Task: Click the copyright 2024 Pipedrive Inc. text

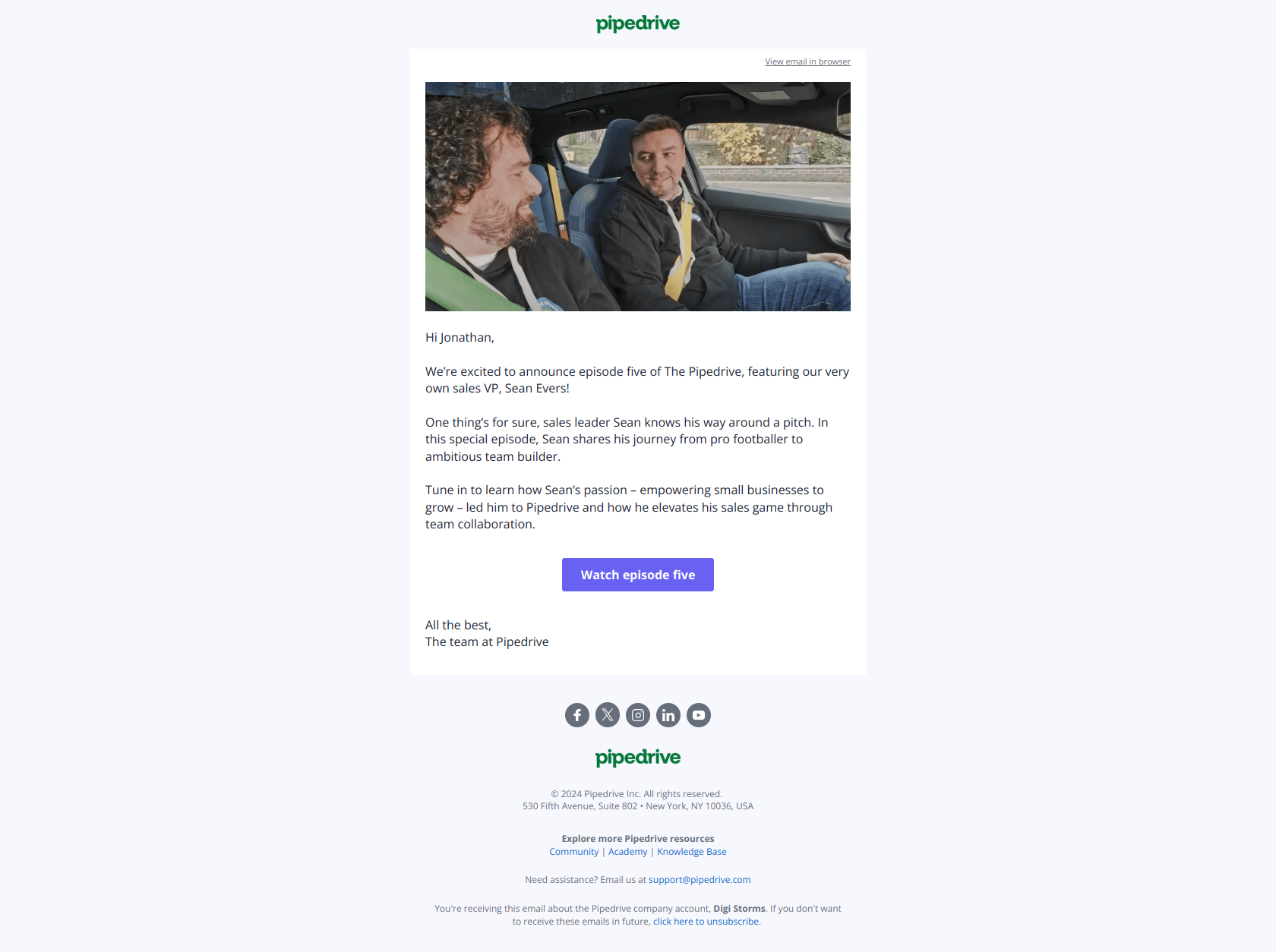Action: tap(636, 794)
